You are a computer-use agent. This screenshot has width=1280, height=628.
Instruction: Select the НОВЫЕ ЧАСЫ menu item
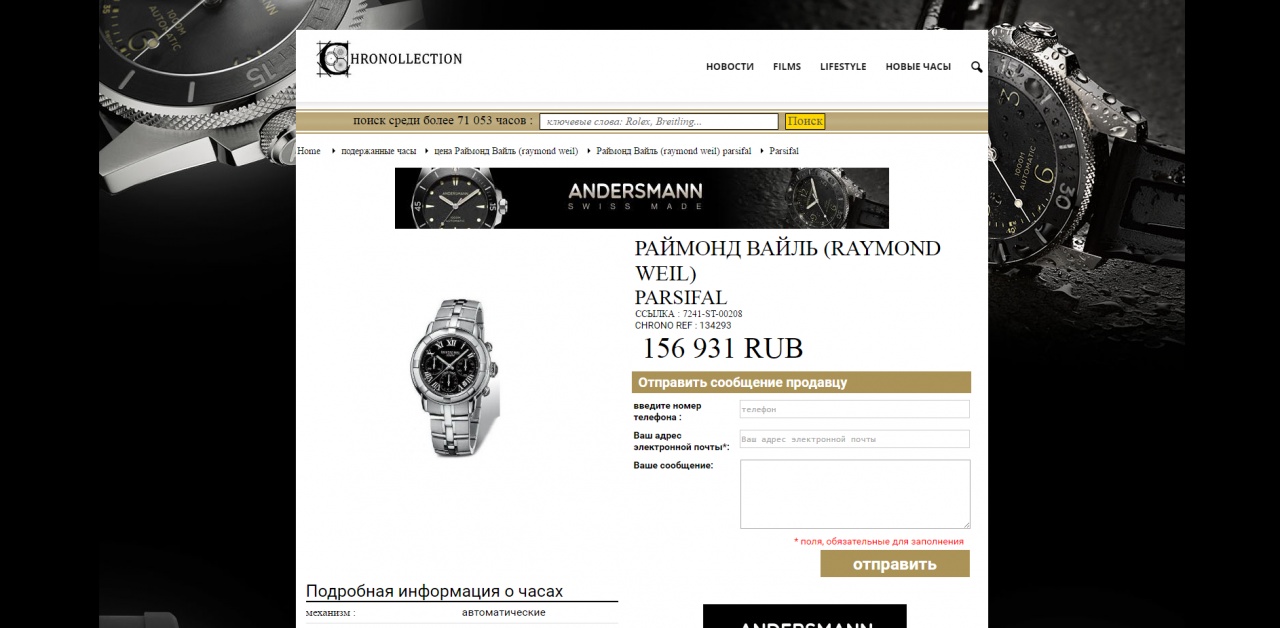[x=918, y=67]
